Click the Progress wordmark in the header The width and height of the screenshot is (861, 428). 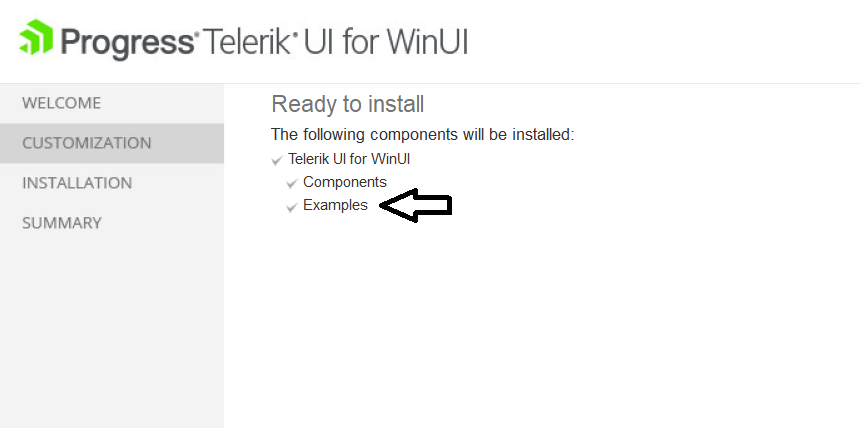tap(127, 41)
